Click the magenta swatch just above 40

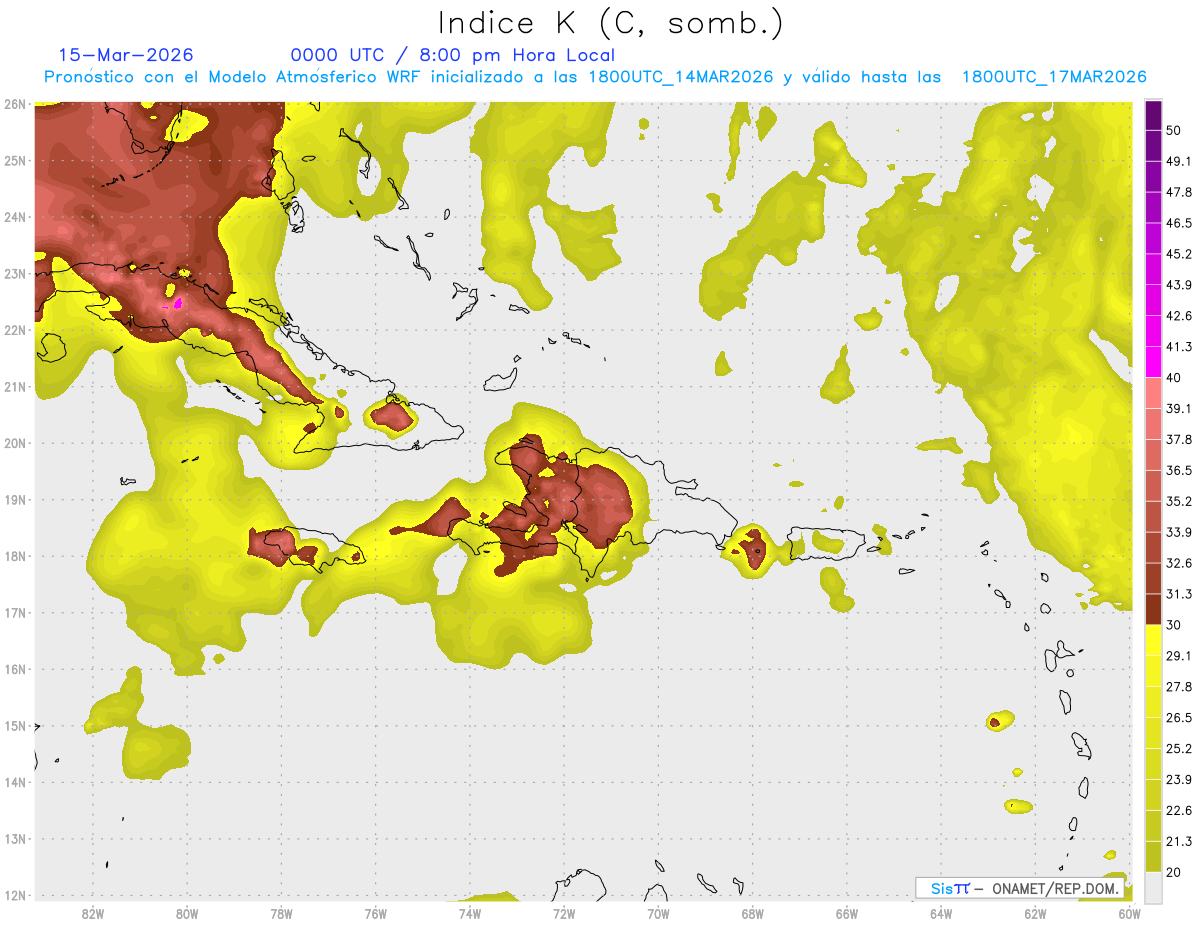tap(1153, 362)
